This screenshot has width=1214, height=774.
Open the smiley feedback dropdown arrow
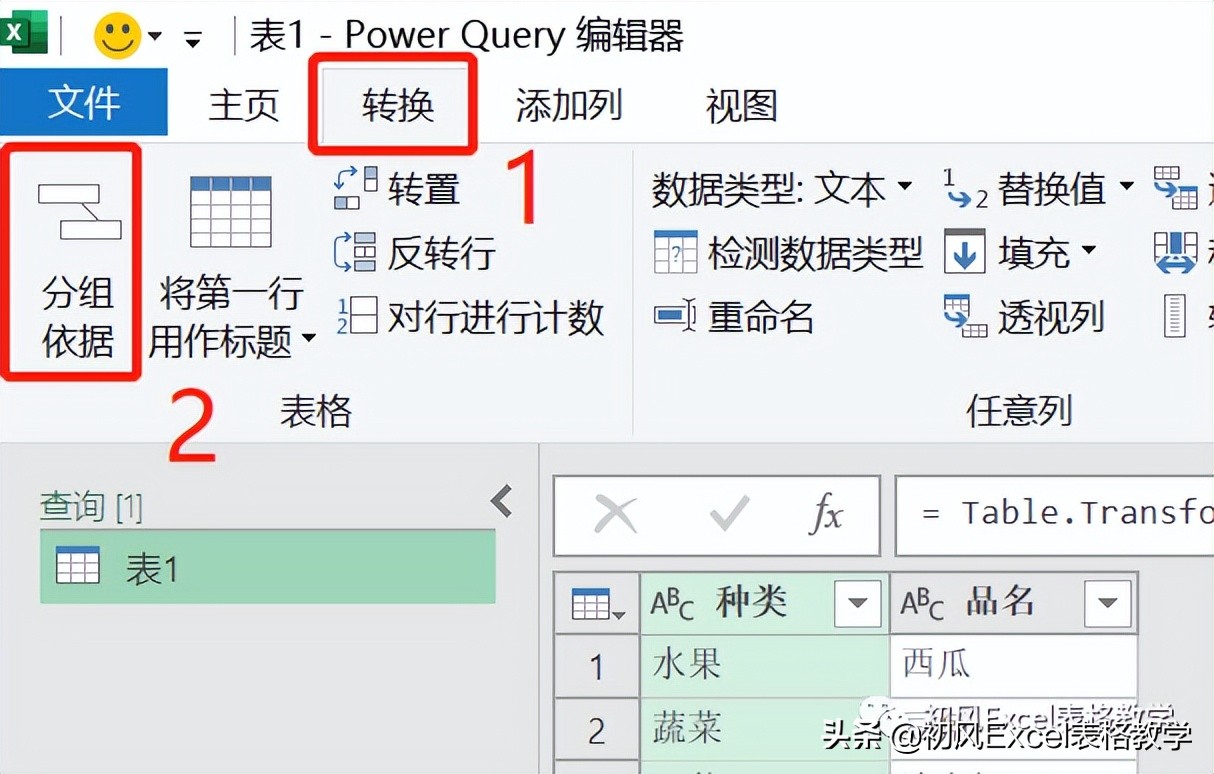pos(155,37)
